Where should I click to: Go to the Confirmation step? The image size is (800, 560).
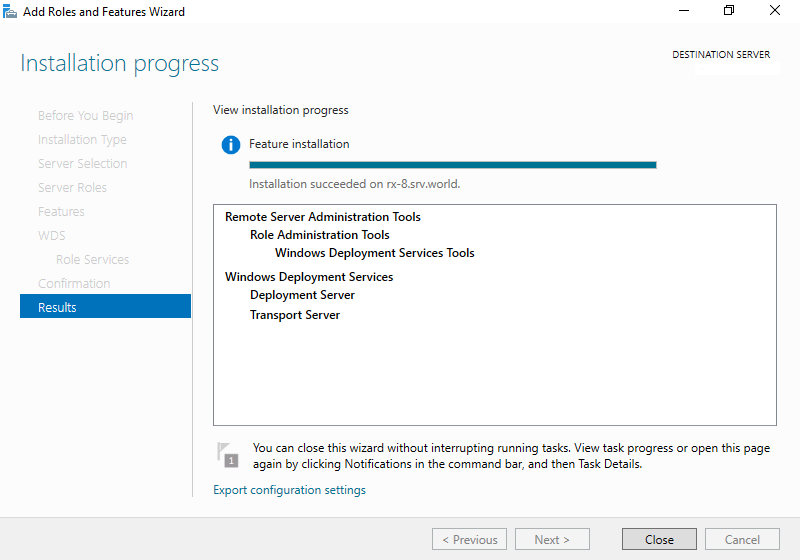(x=74, y=284)
